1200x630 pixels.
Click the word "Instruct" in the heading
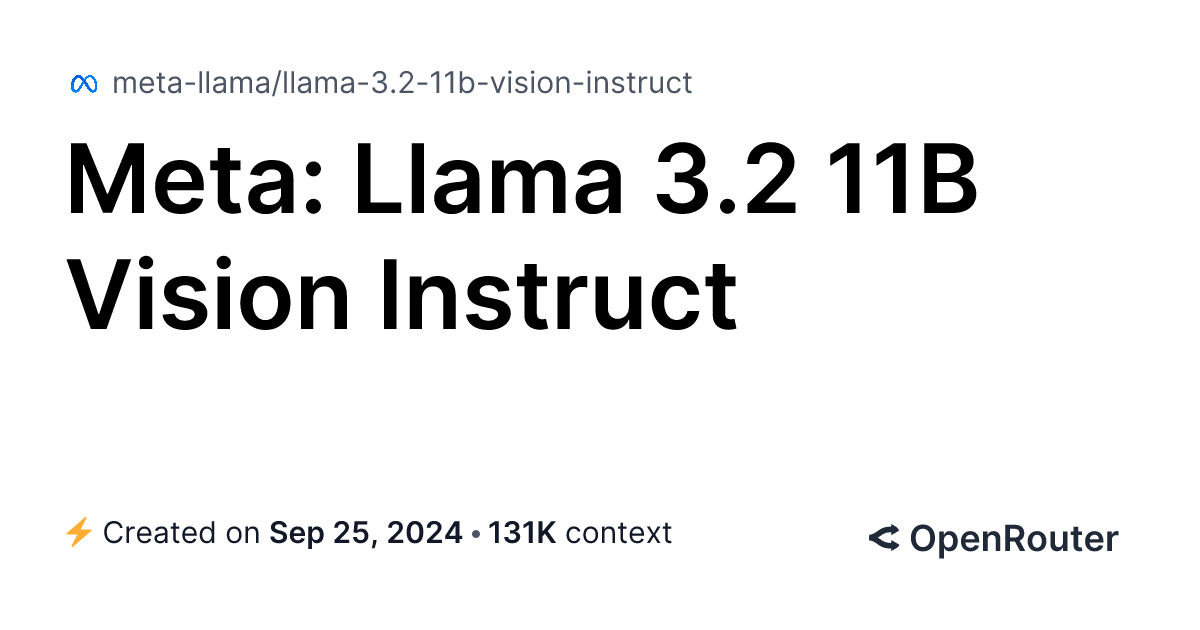[558, 294]
